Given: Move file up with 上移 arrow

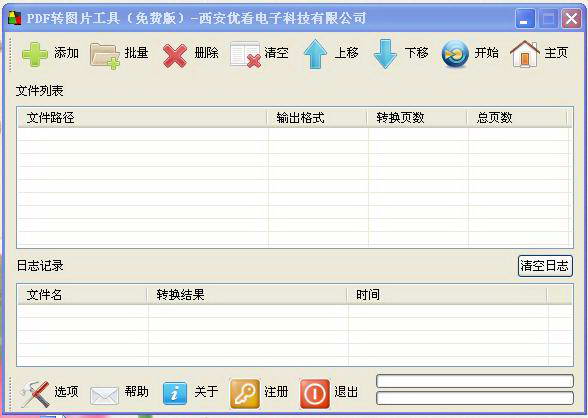Looking at the screenshot, I should click(x=315, y=54).
